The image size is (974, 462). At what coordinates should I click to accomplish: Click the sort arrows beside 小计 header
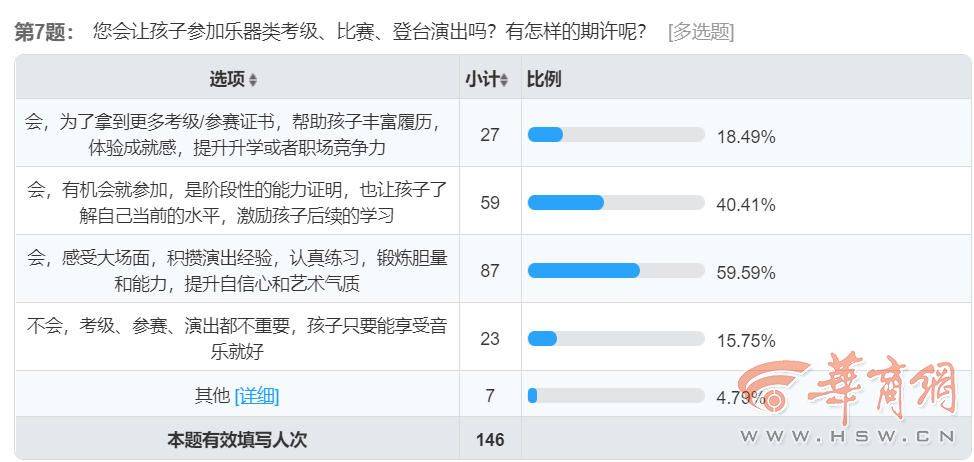pos(504,79)
